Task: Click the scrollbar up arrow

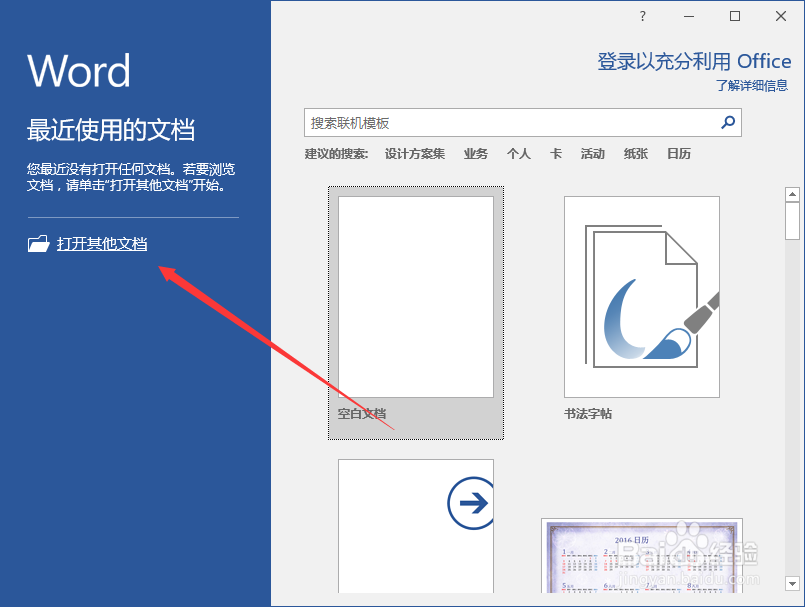Action: [x=792, y=194]
